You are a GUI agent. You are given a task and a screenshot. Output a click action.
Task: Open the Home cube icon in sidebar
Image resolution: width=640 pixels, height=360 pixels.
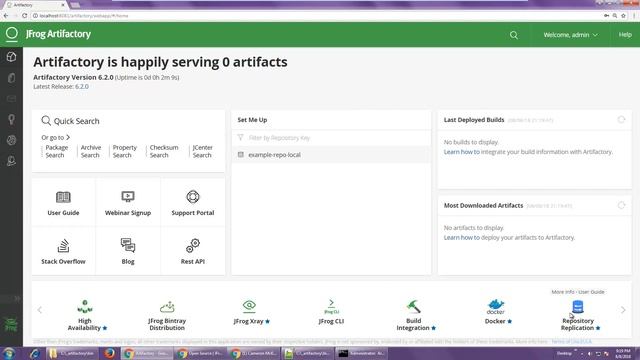coord(11,57)
